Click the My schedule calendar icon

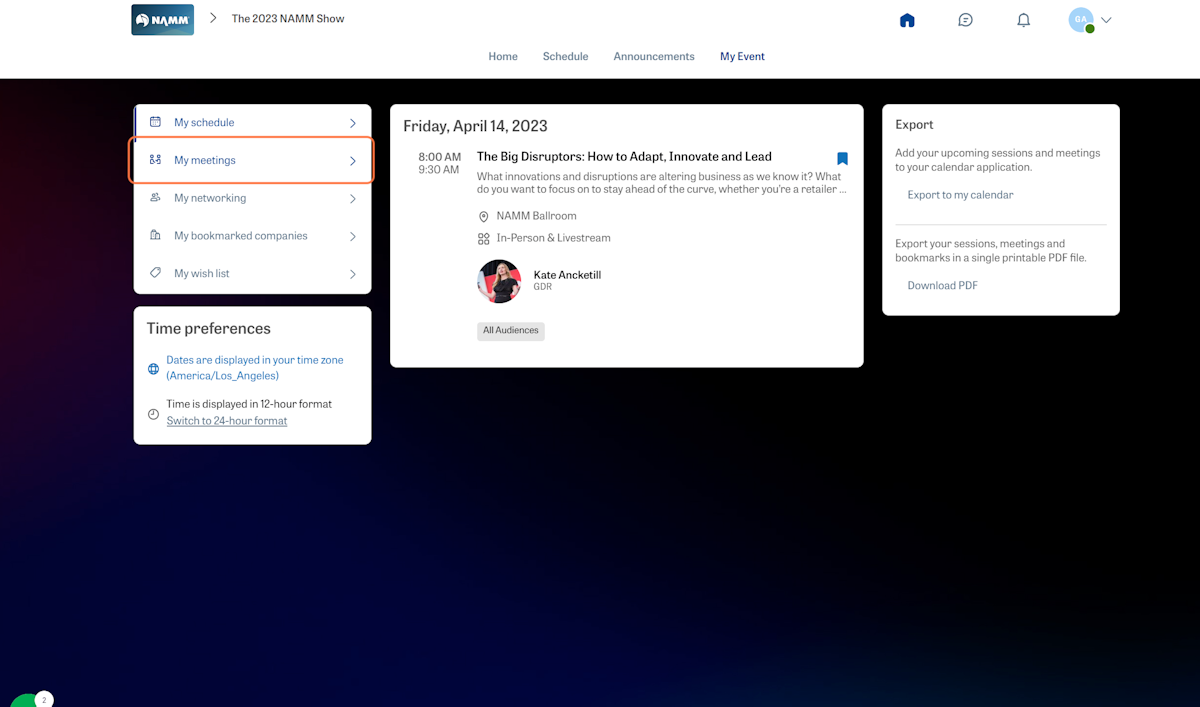[x=155, y=121]
